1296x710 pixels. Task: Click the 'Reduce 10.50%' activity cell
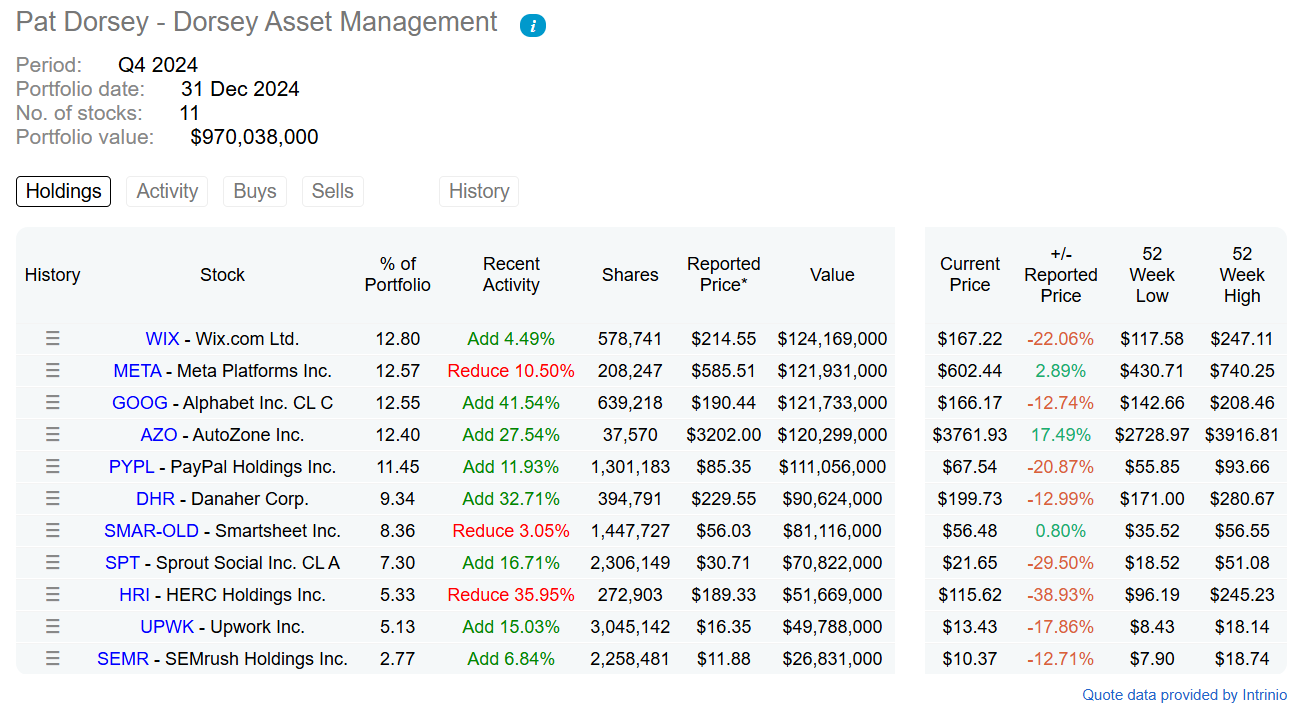tap(511, 371)
